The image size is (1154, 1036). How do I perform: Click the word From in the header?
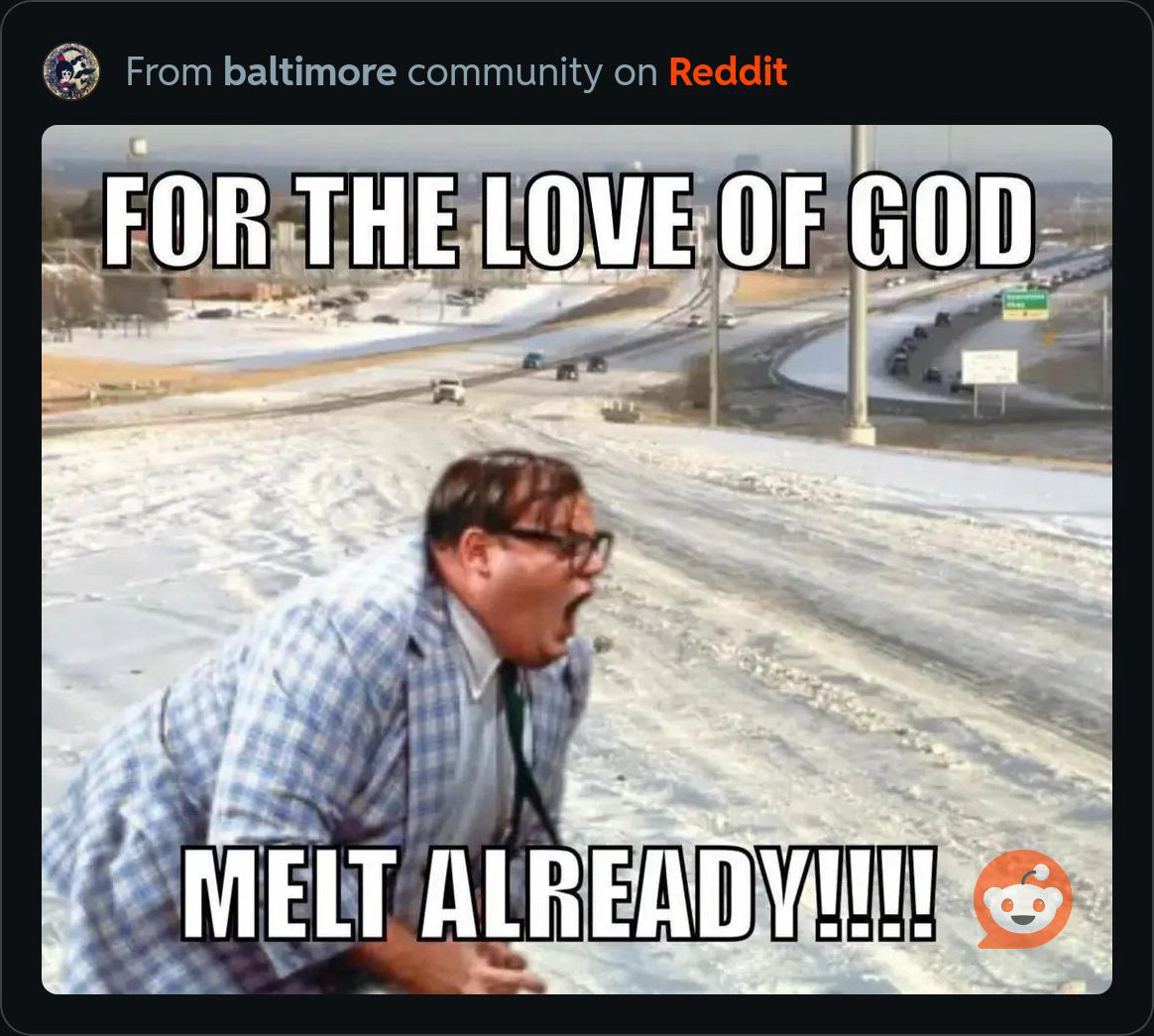[170, 71]
